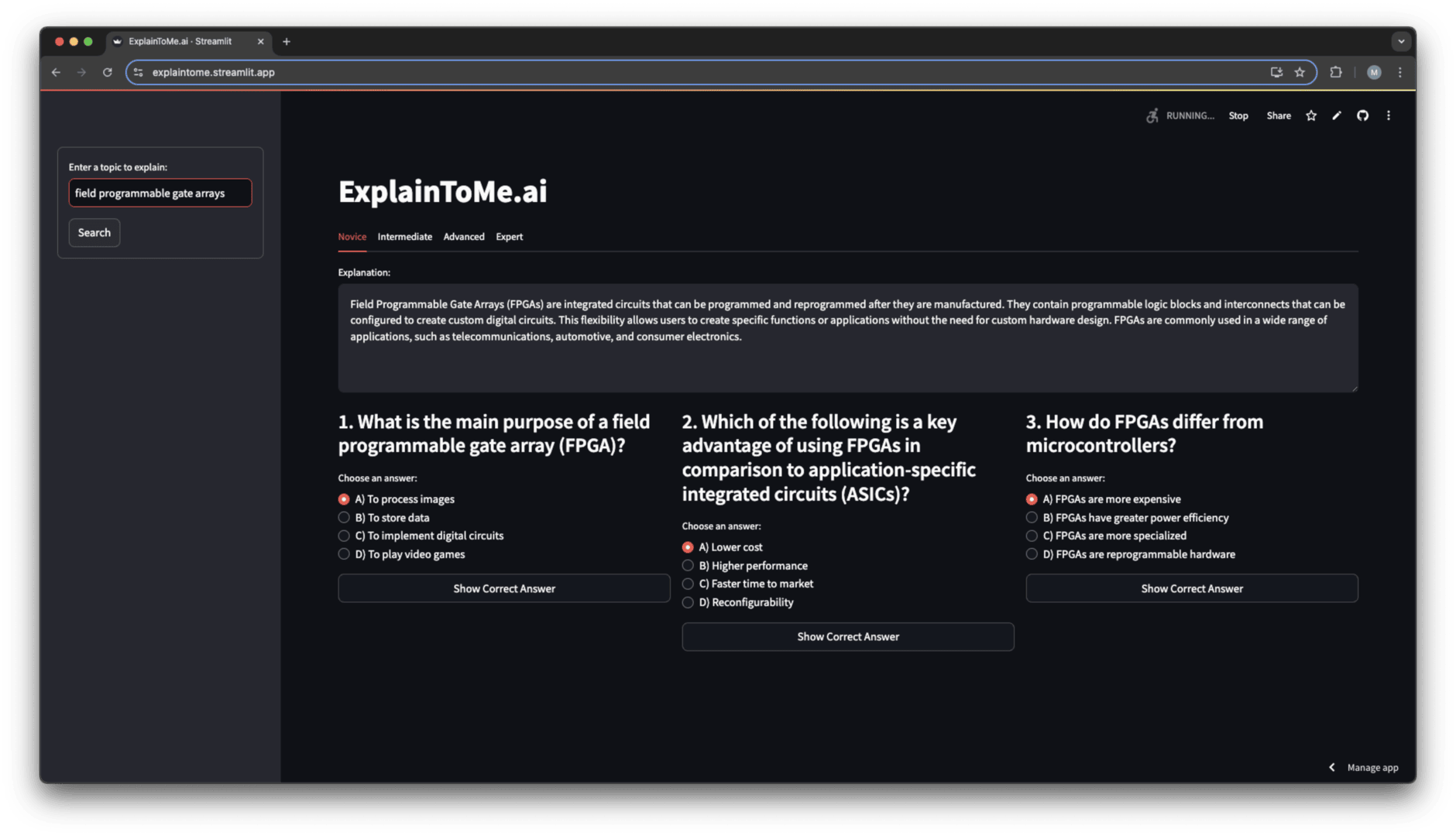Click the browser back arrow
The height and width of the screenshot is (836, 1456).
coord(56,72)
